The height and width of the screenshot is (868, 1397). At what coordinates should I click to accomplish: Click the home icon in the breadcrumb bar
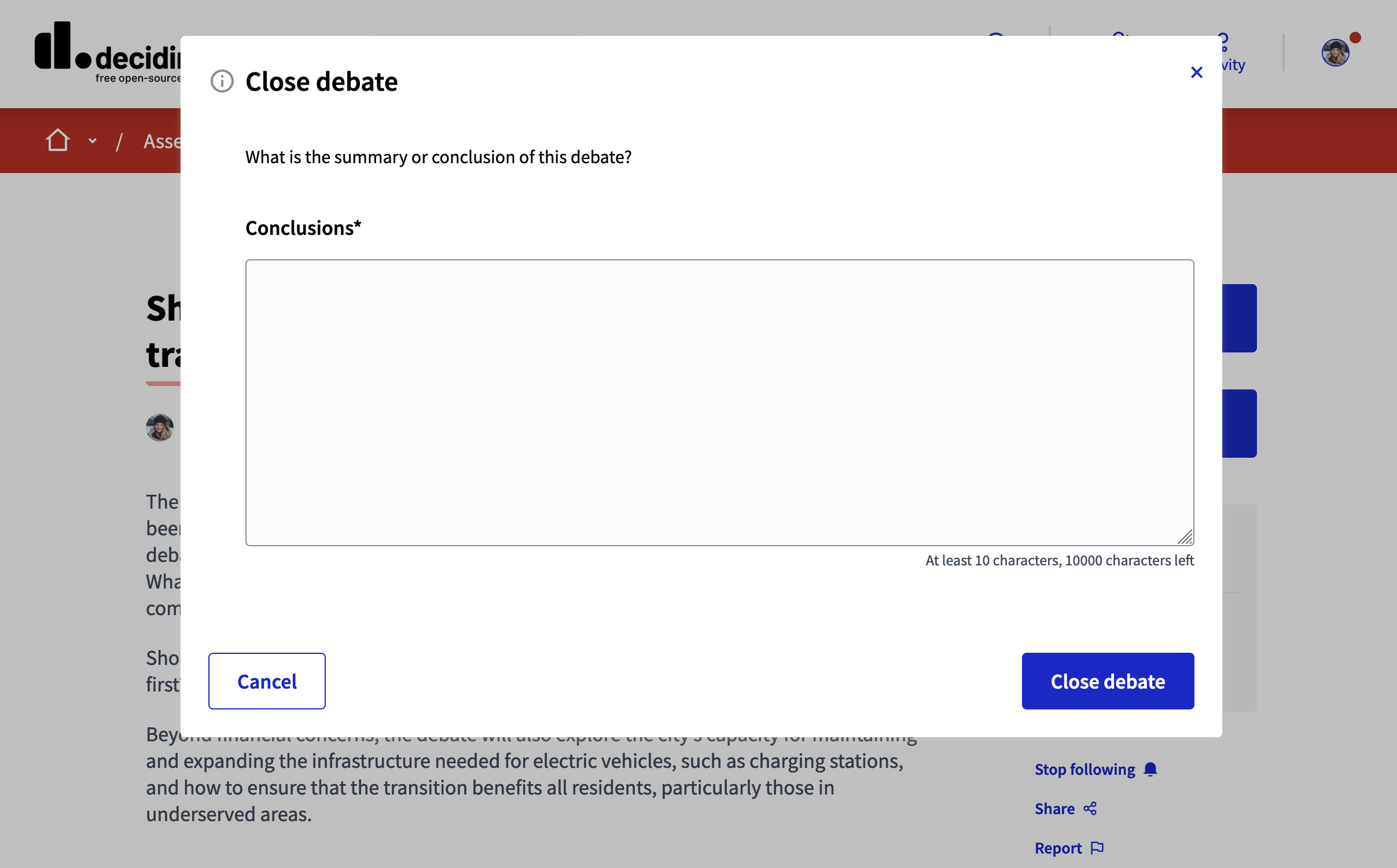click(57, 140)
